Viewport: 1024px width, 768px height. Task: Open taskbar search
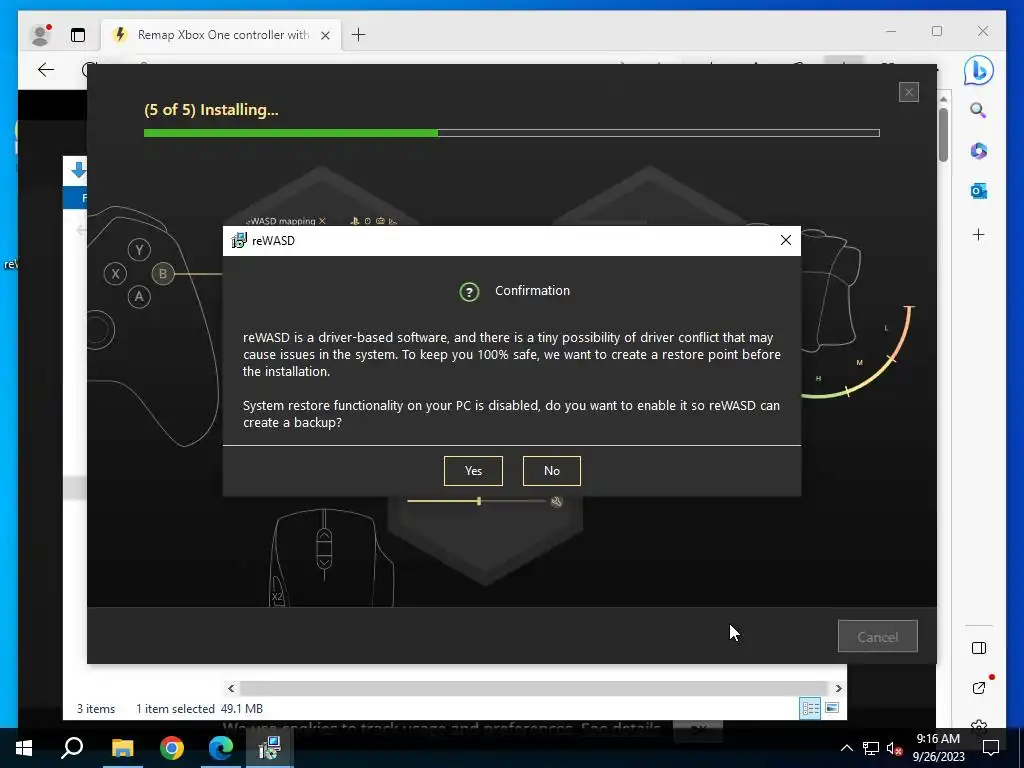pos(72,748)
